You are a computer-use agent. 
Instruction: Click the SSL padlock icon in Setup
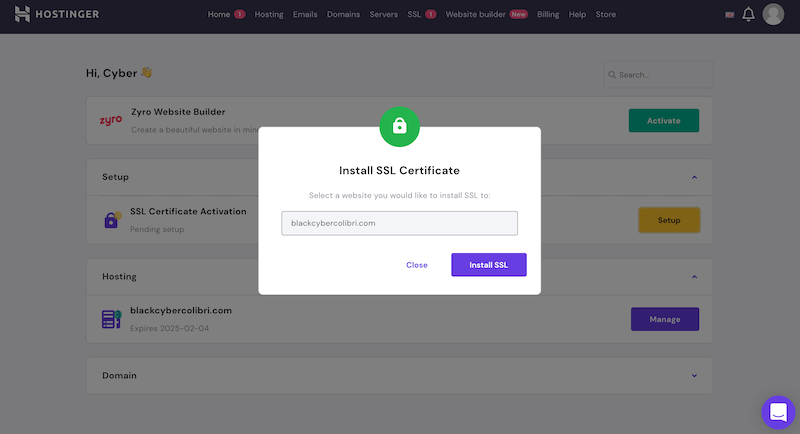coord(112,220)
